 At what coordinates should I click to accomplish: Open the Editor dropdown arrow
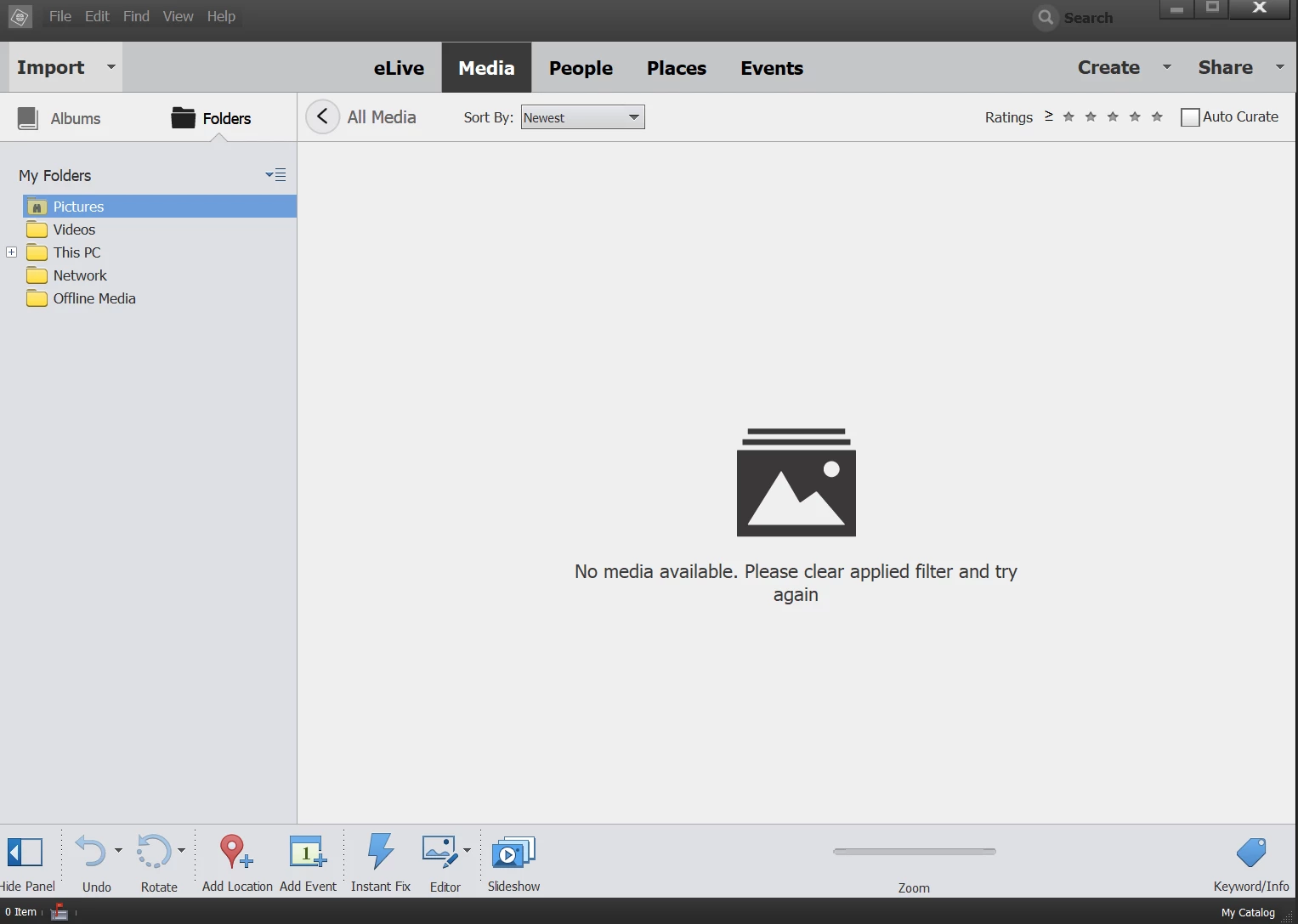coord(467,850)
